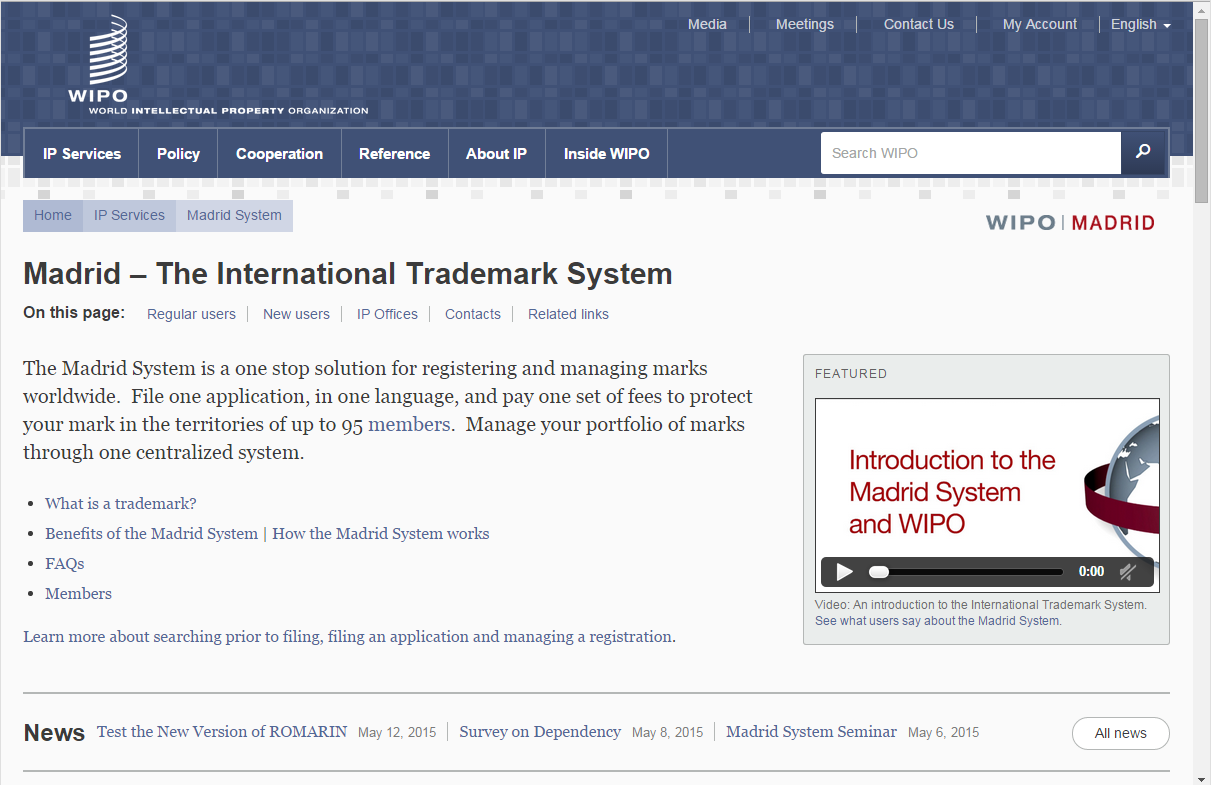This screenshot has height=785, width=1211.
Task: Jump to the IP Offices section
Action: tap(387, 314)
